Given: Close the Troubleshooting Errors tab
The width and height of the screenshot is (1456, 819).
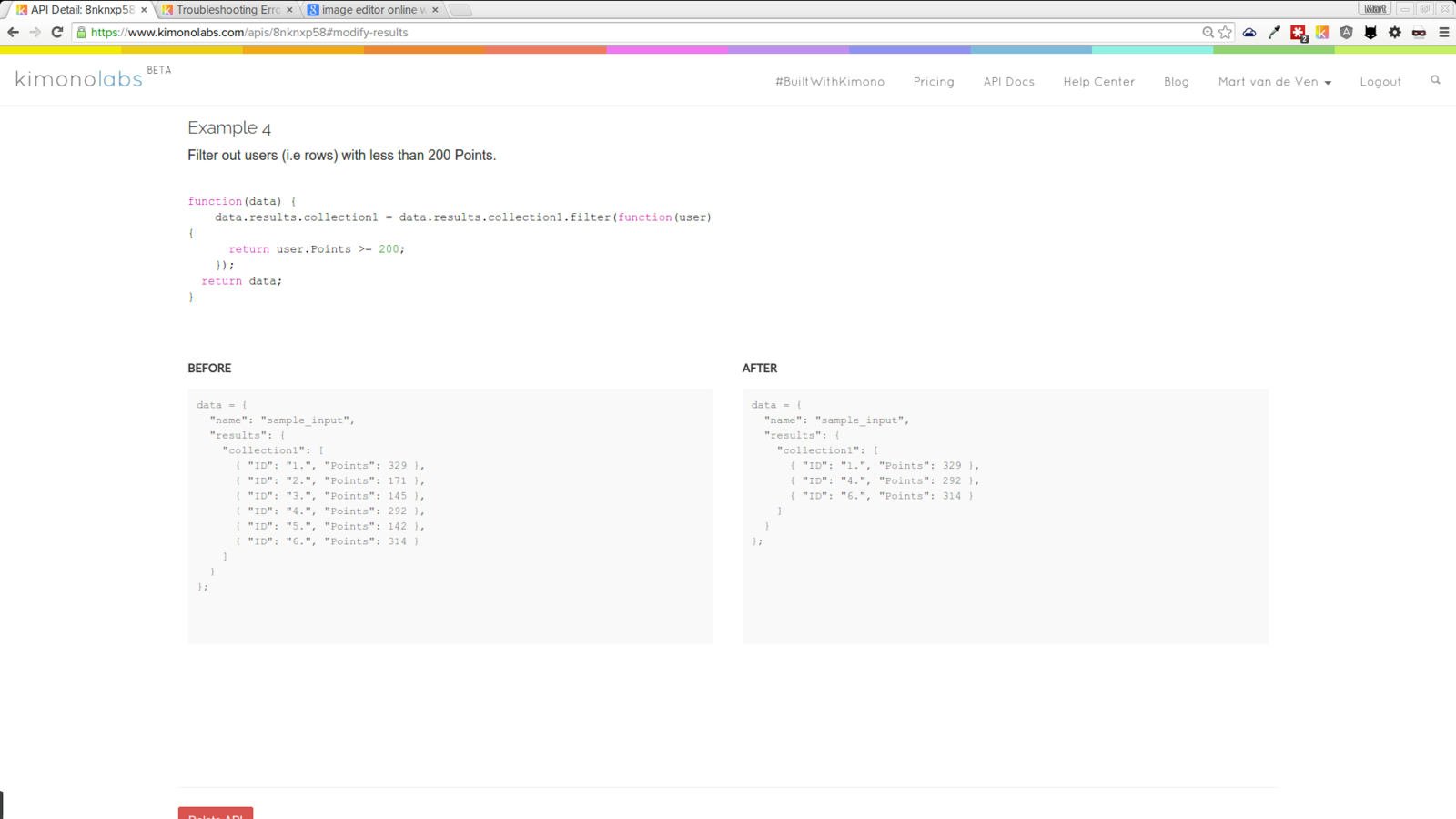Looking at the screenshot, I should pos(289,10).
